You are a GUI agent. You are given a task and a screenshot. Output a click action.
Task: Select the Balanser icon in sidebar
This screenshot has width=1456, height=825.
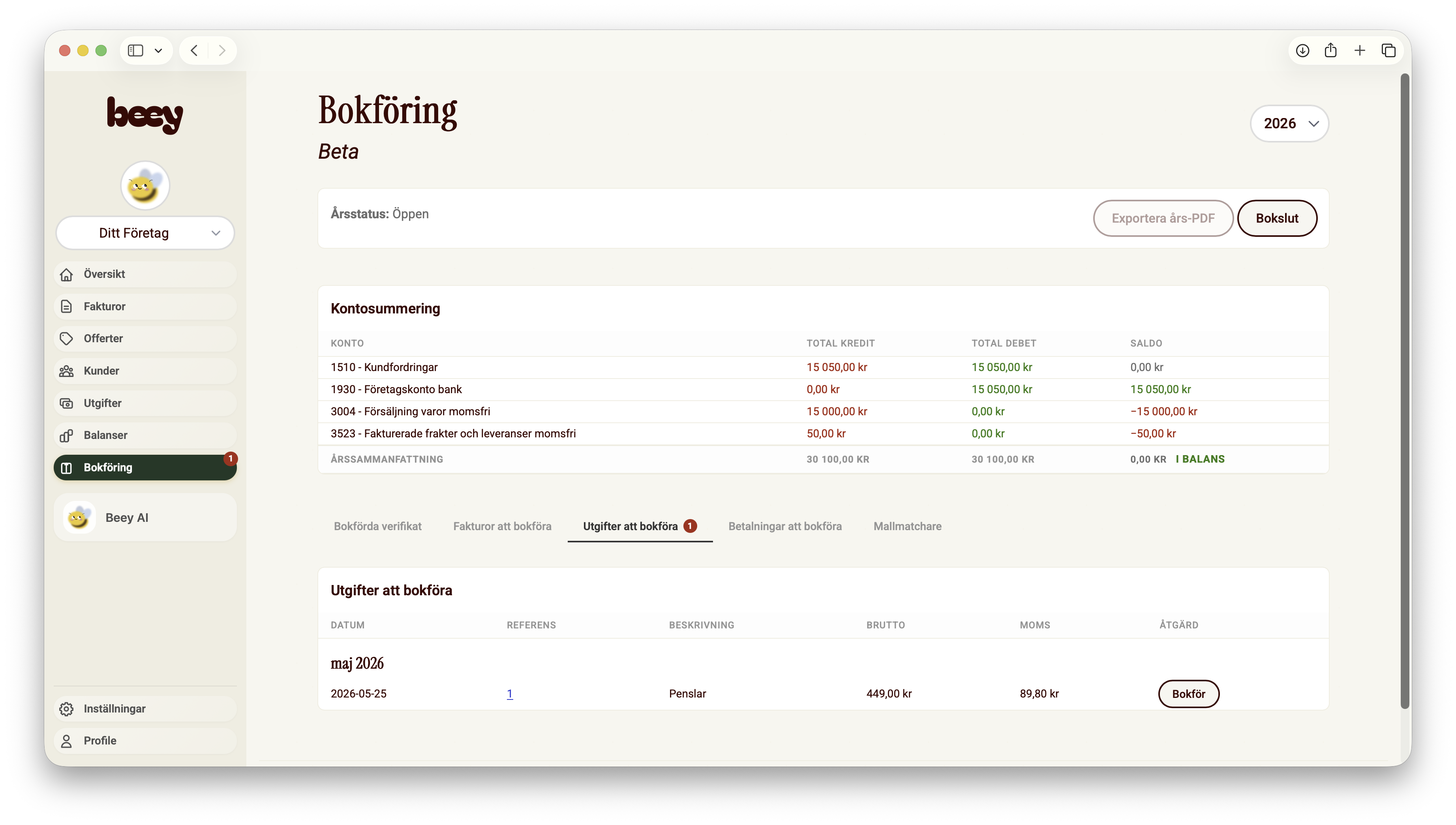pos(66,435)
